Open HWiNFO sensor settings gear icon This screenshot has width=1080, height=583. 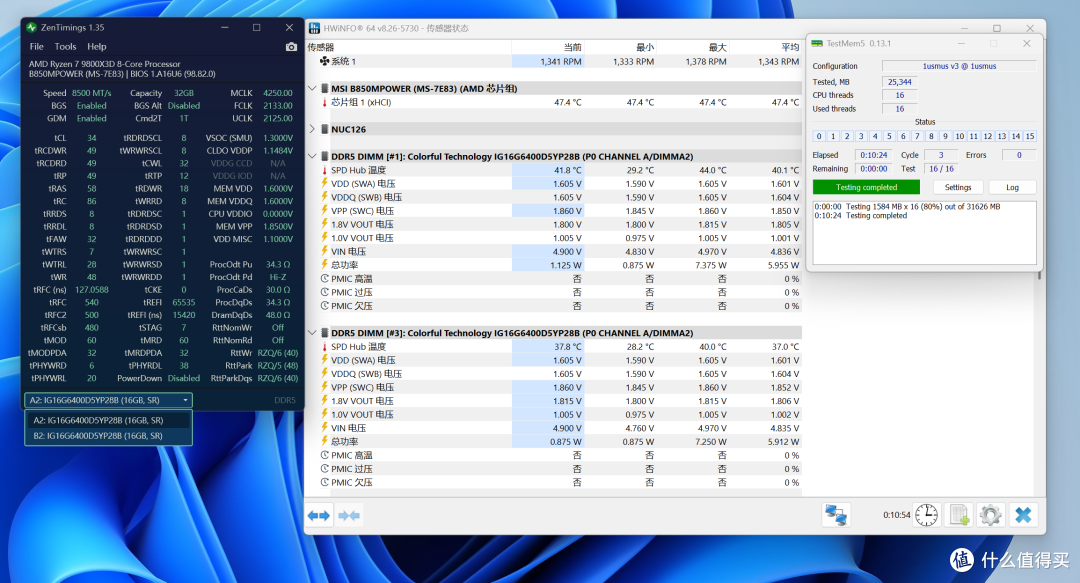pyautogui.click(x=990, y=515)
